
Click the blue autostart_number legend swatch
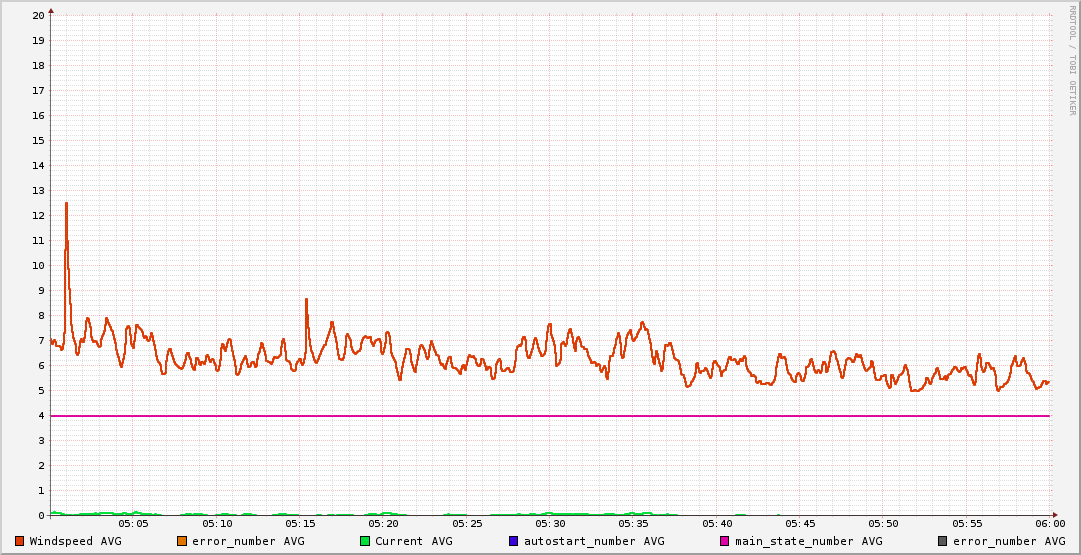coord(514,541)
